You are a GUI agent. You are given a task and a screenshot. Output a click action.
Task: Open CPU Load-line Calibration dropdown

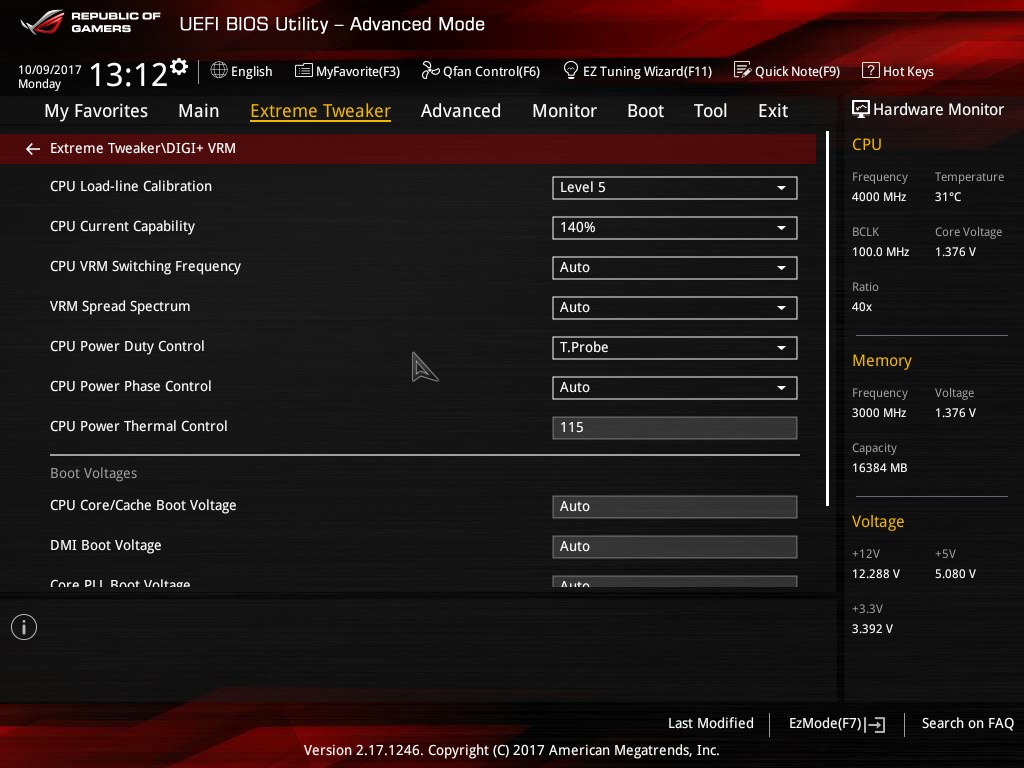pos(675,188)
